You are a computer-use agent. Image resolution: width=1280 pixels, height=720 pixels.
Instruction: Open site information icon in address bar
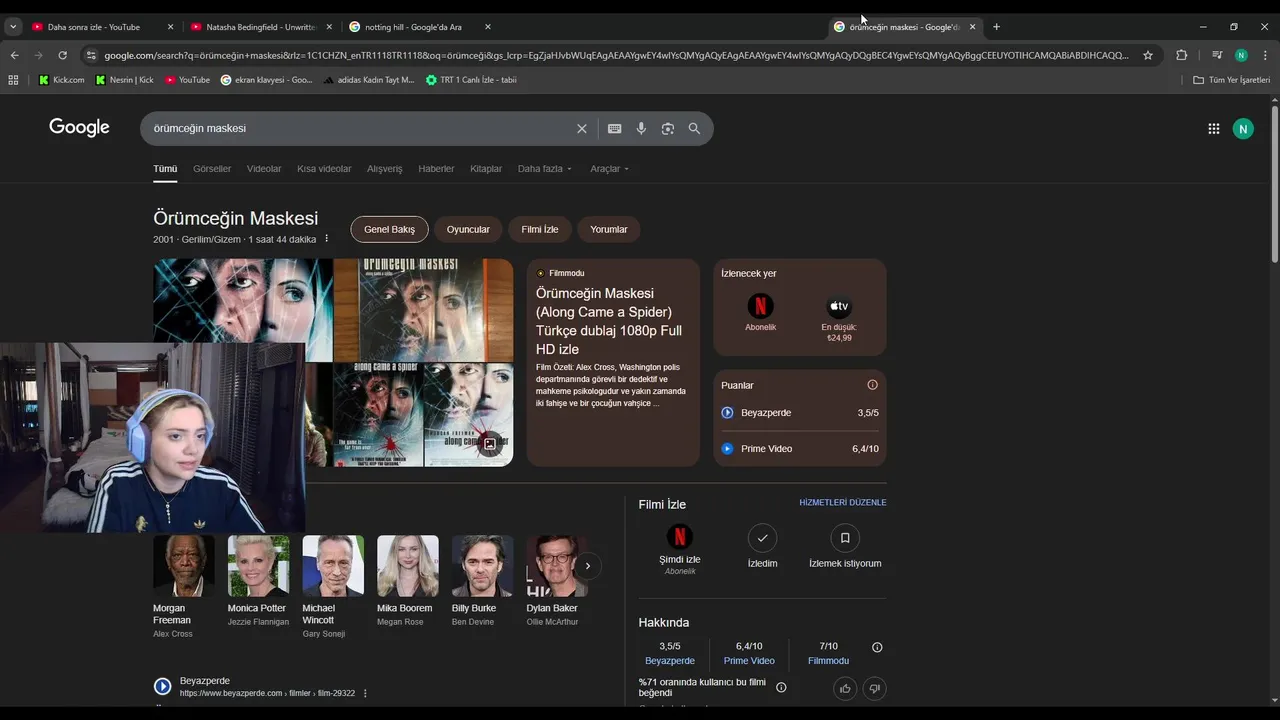pos(91,55)
